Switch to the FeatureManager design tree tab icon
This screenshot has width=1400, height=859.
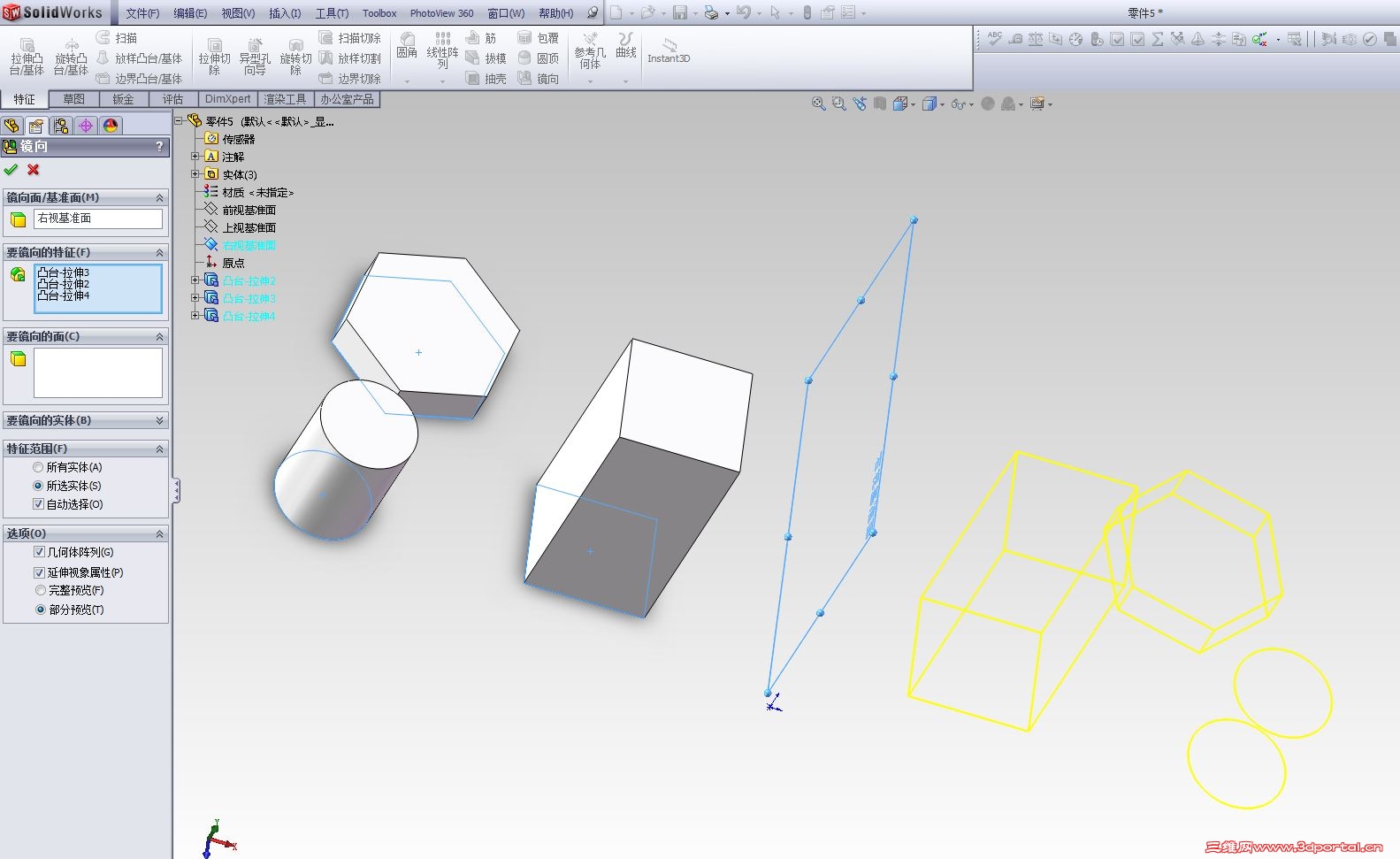coord(11,126)
